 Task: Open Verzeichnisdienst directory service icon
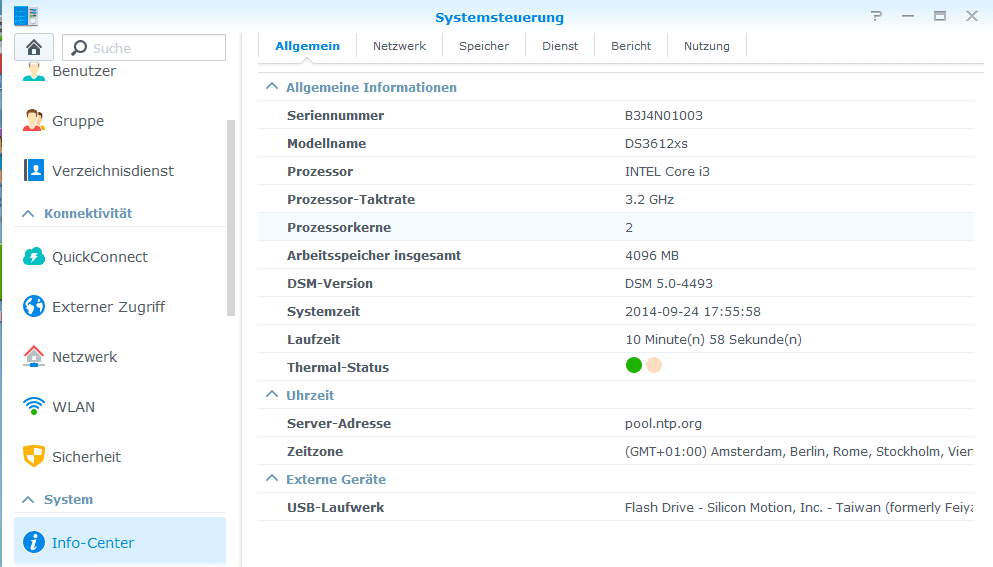click(35, 171)
